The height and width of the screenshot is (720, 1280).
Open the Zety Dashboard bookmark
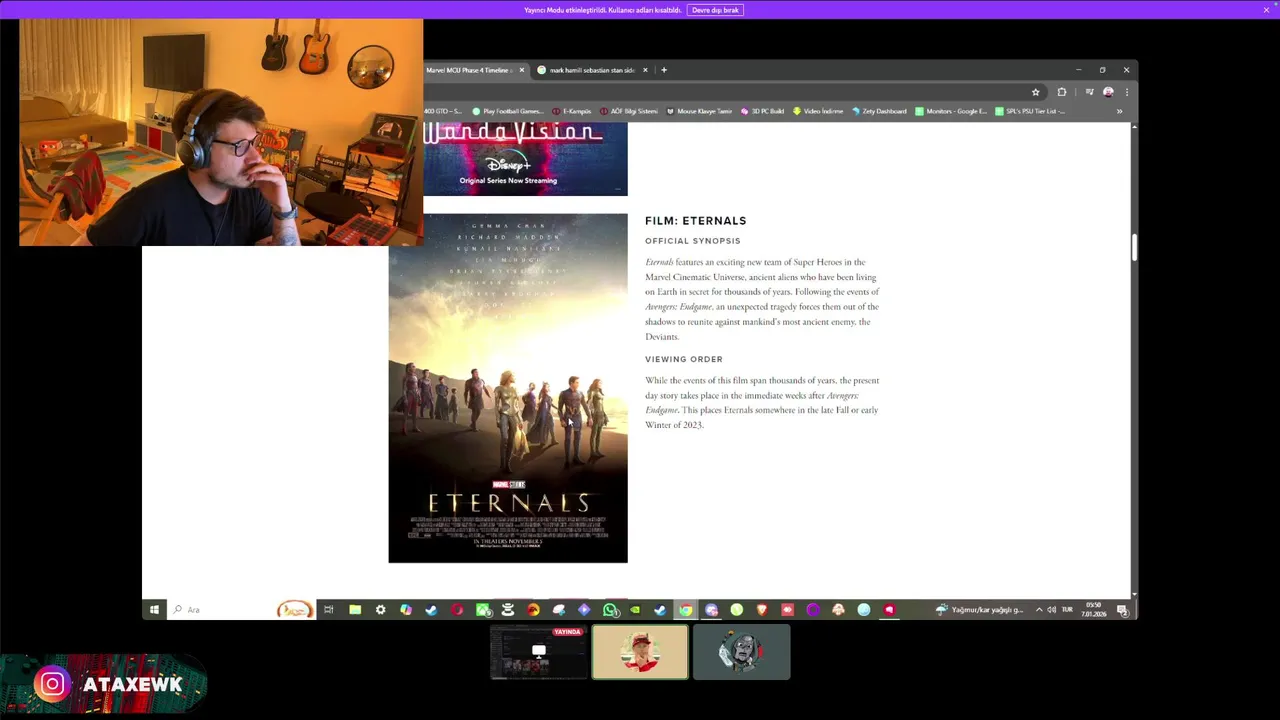(879, 111)
